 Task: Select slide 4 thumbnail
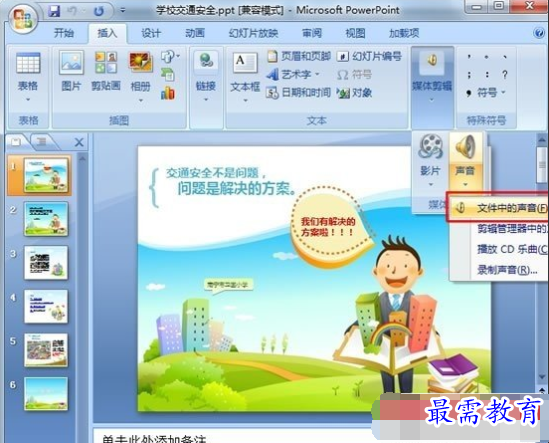click(46, 306)
